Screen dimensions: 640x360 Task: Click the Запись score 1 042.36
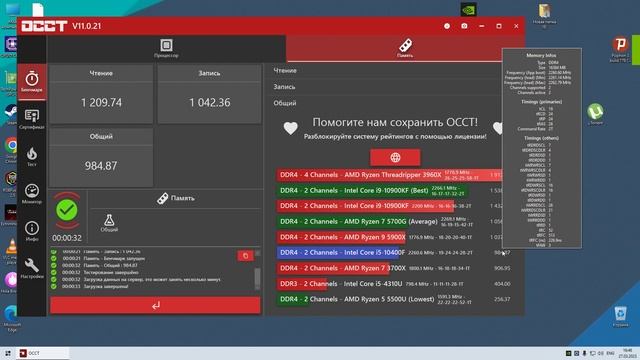click(209, 102)
